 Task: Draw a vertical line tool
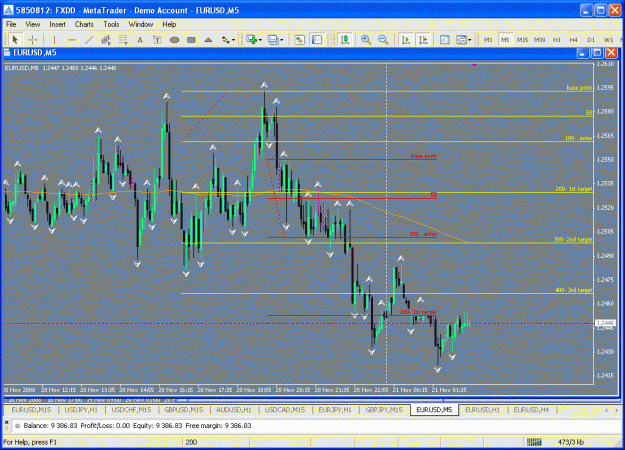pyautogui.click(x=54, y=39)
